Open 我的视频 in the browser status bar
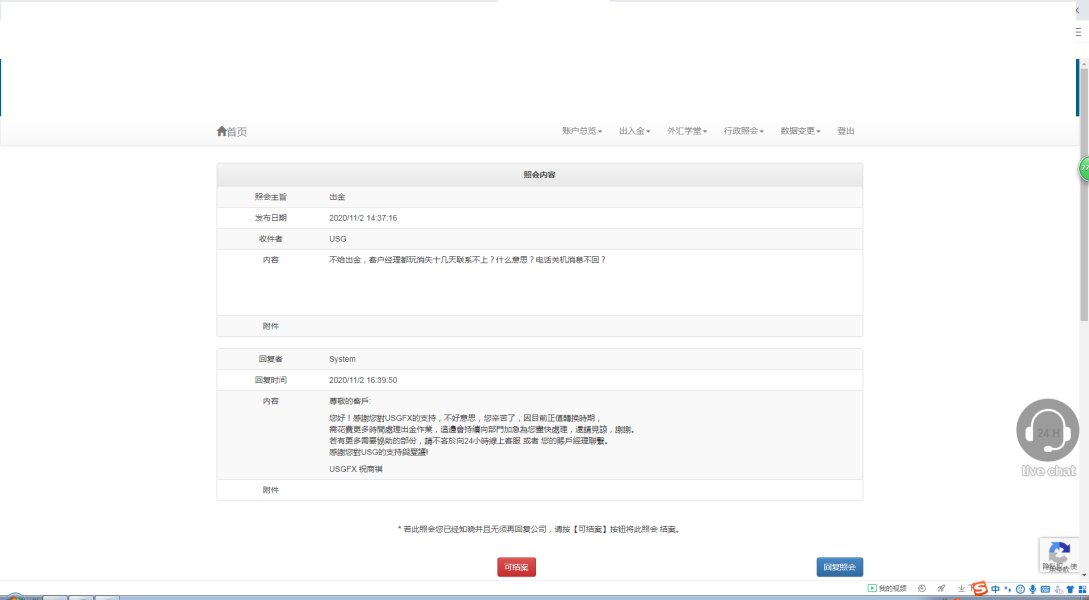The image size is (1089, 600). point(886,589)
